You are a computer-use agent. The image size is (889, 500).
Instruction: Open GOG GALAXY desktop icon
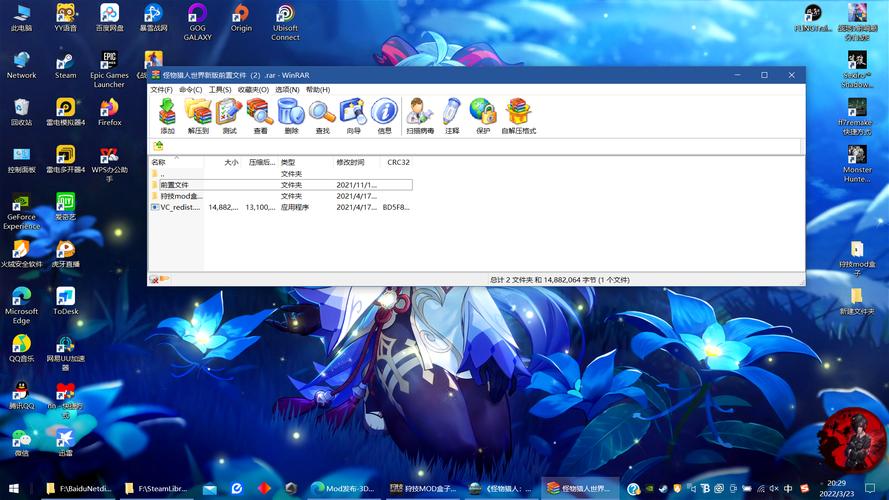click(x=197, y=22)
